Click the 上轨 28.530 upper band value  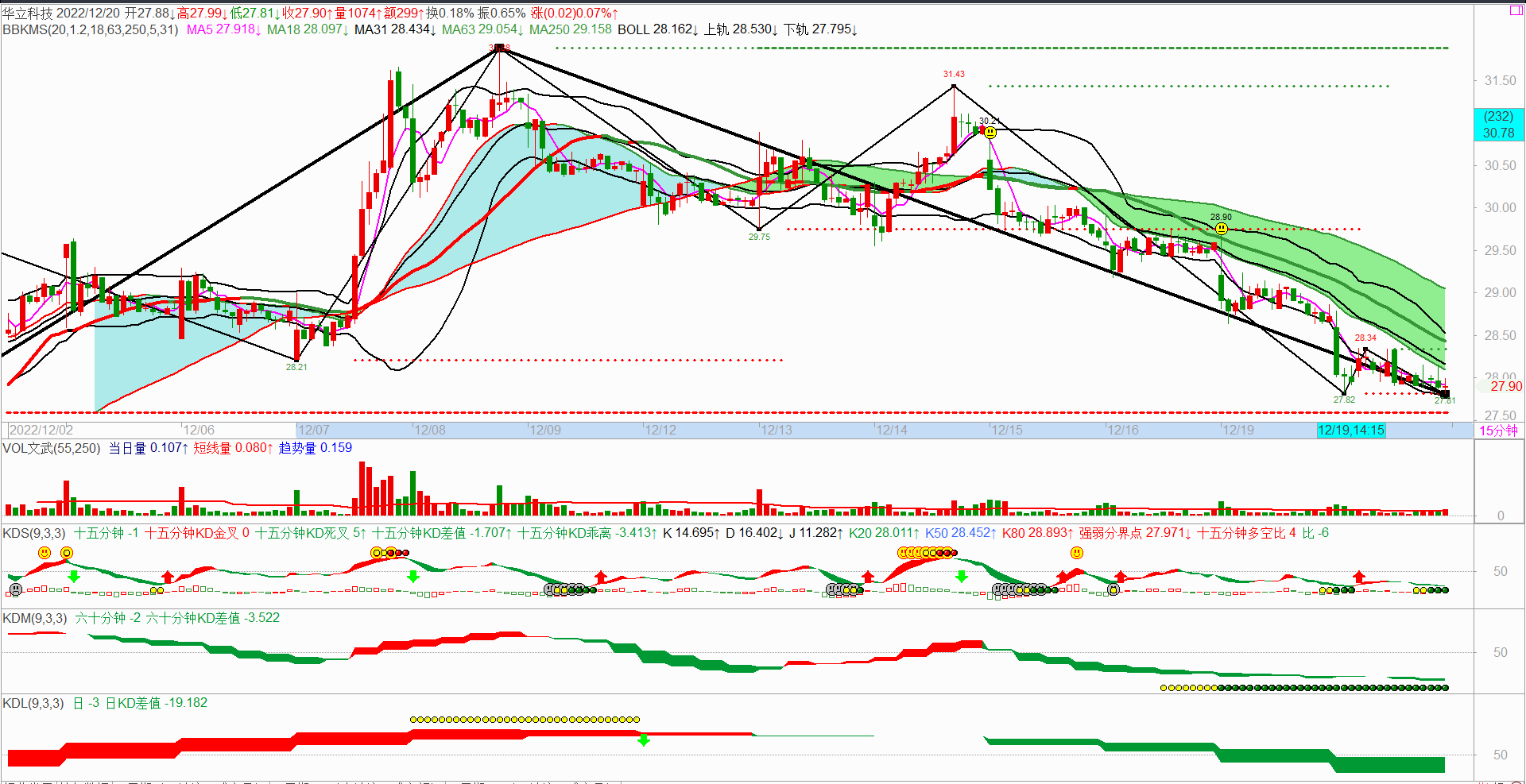tap(742, 29)
